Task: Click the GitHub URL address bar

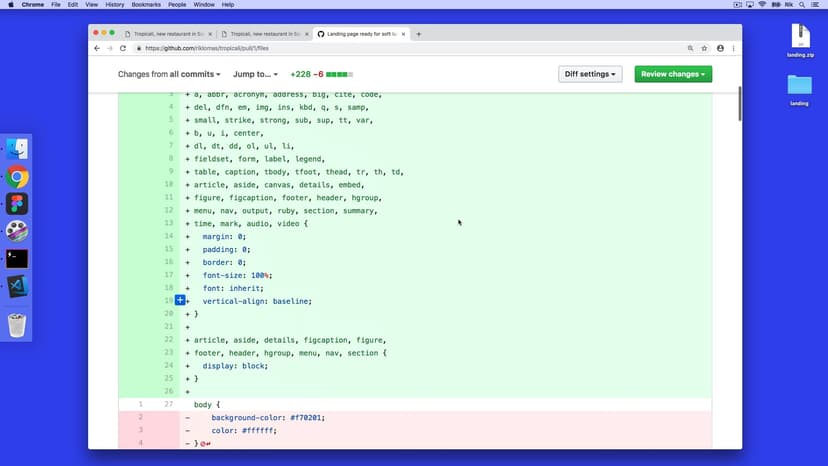Action: (x=400, y=48)
